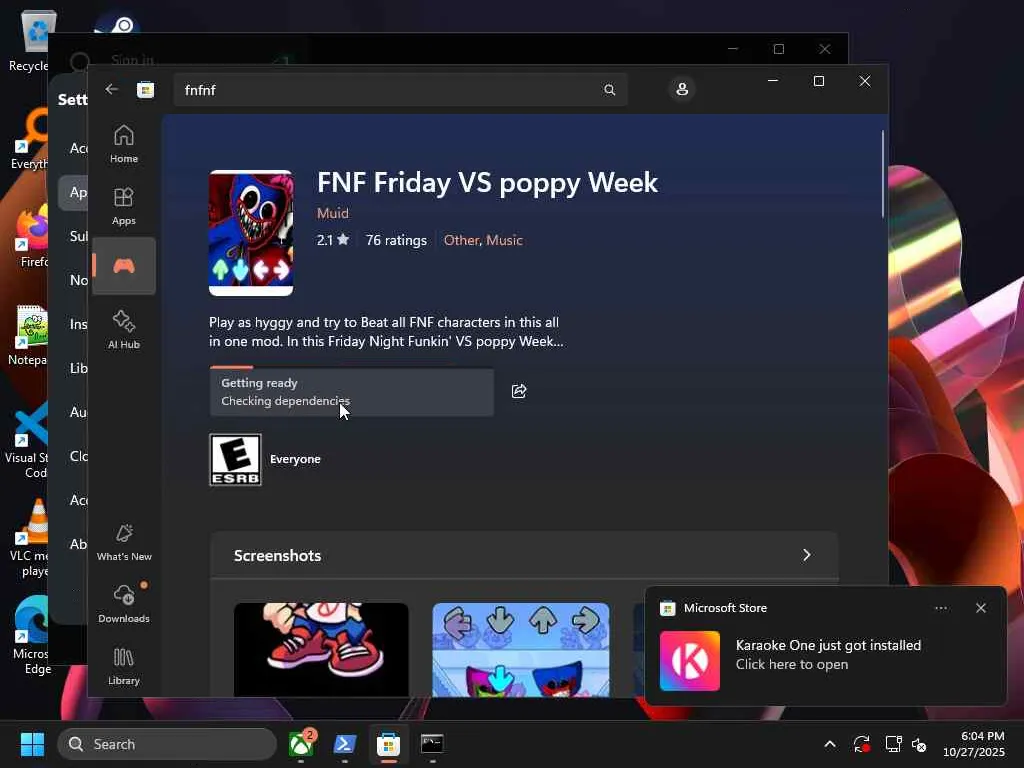1024x768 pixels.
Task: Click the Muid publisher link
Action: click(332, 214)
